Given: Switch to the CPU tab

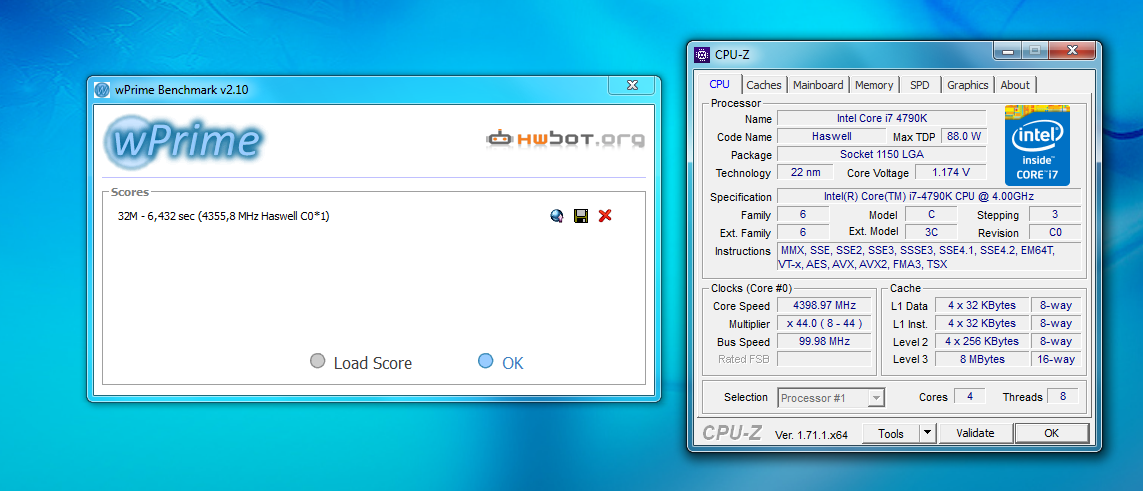Looking at the screenshot, I should 719,85.
